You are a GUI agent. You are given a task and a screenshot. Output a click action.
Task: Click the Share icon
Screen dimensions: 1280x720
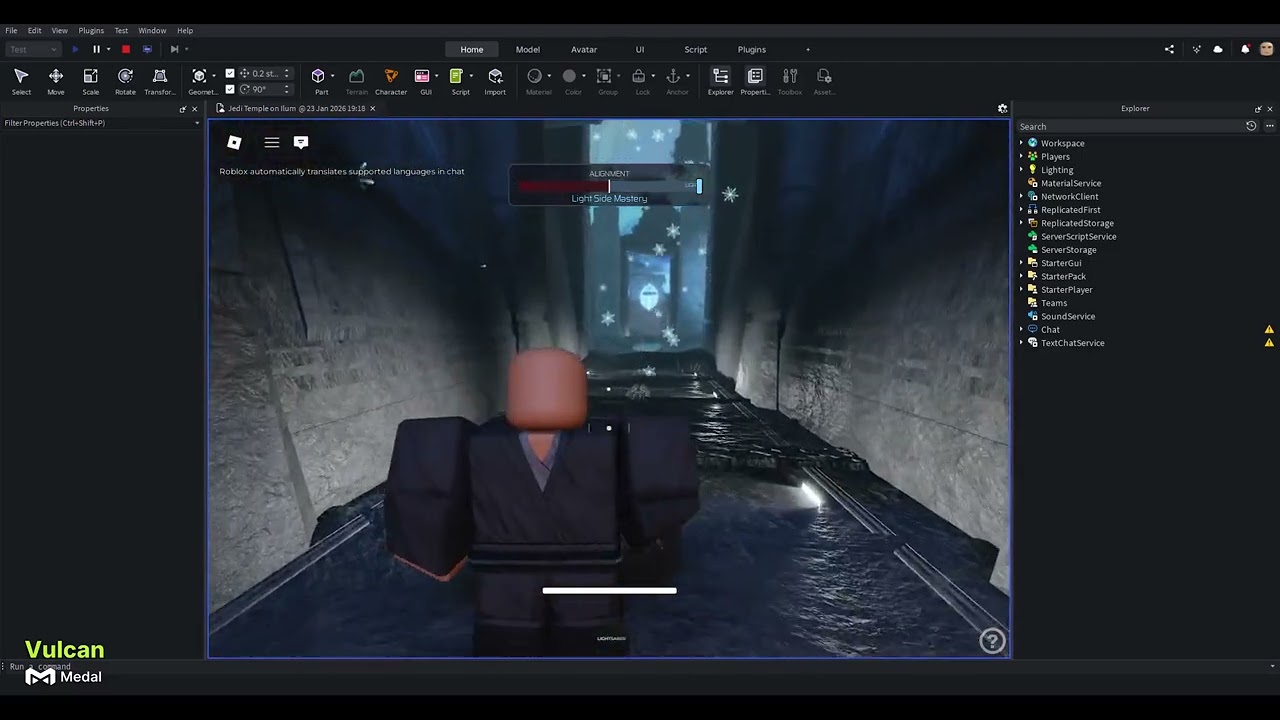[1169, 49]
